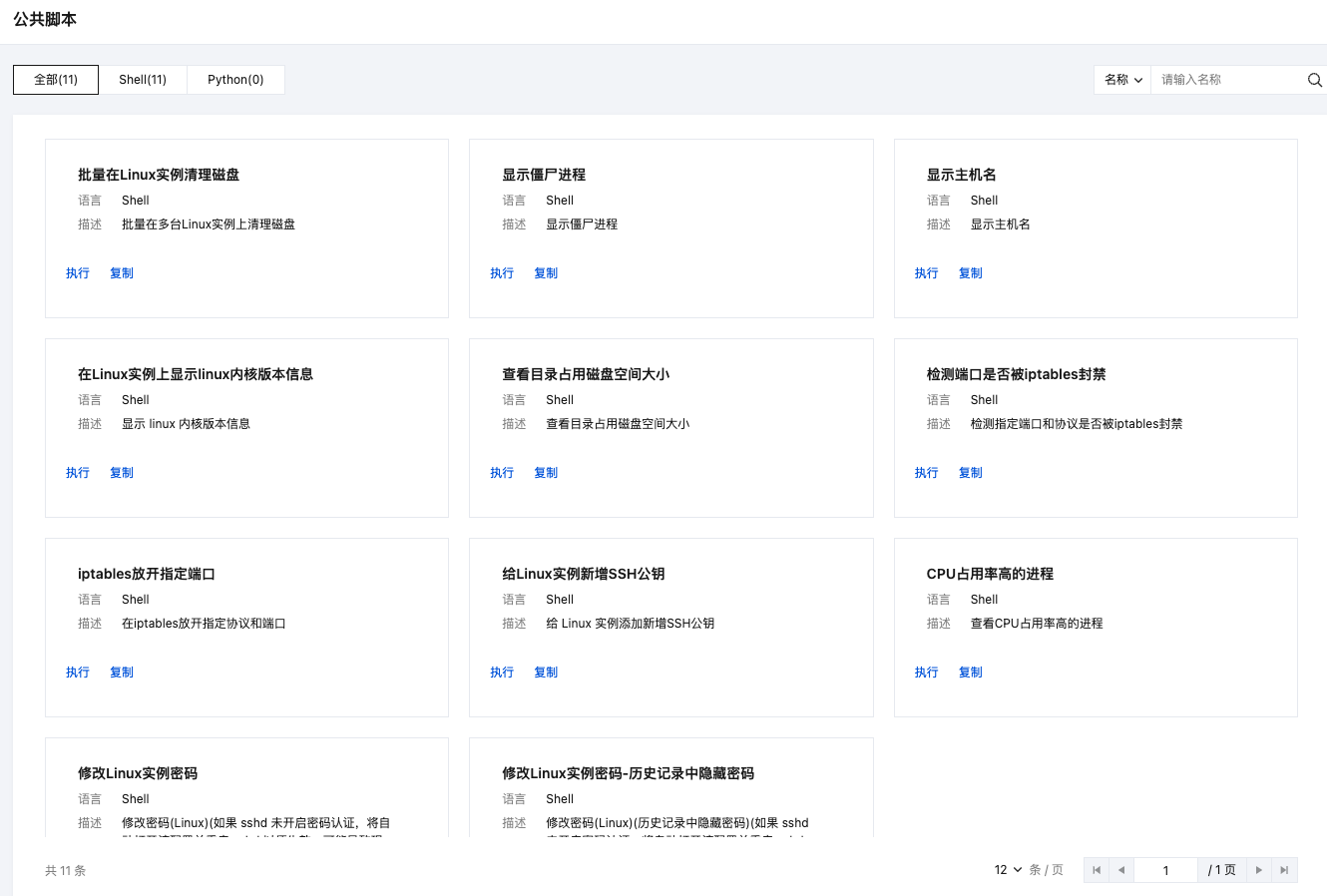
Task: Click the search magnifier icon
Action: (x=1314, y=80)
